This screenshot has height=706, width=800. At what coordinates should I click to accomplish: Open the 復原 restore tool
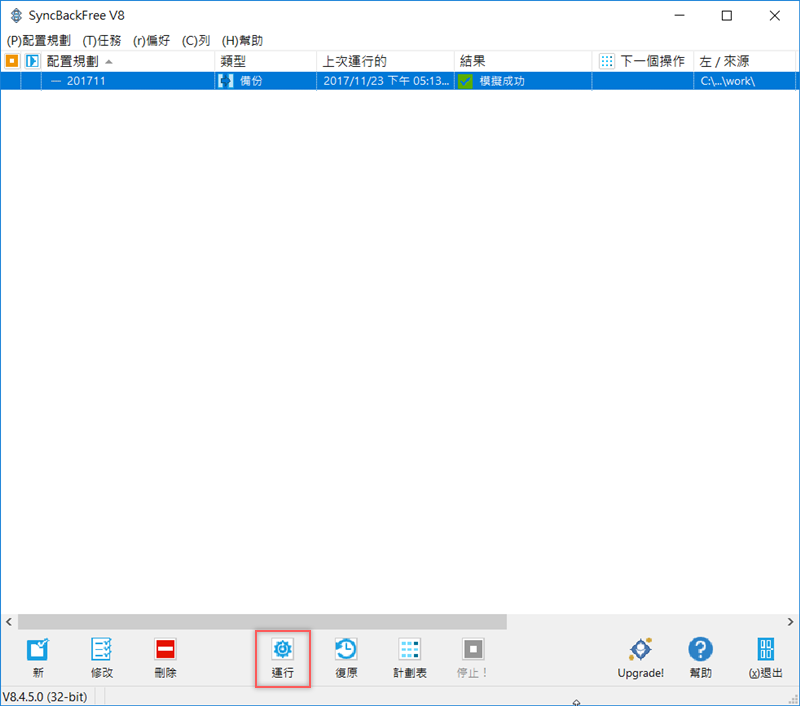point(346,658)
